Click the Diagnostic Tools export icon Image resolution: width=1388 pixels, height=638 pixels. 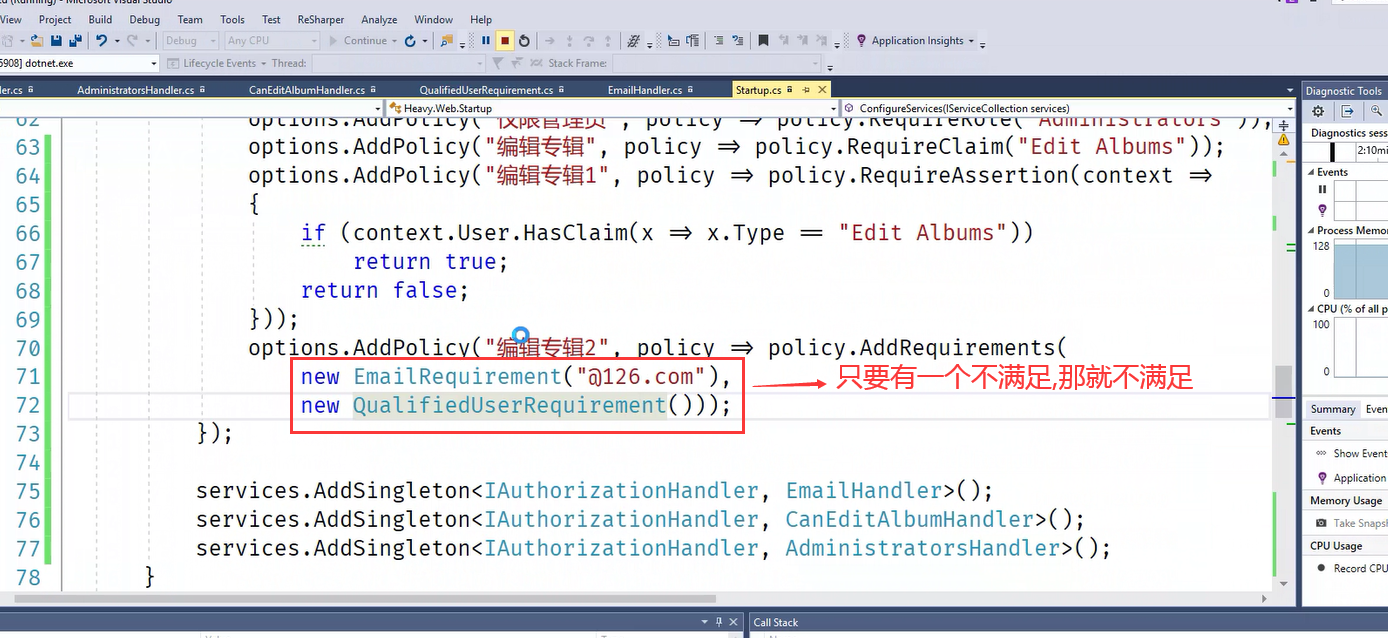point(1347,111)
